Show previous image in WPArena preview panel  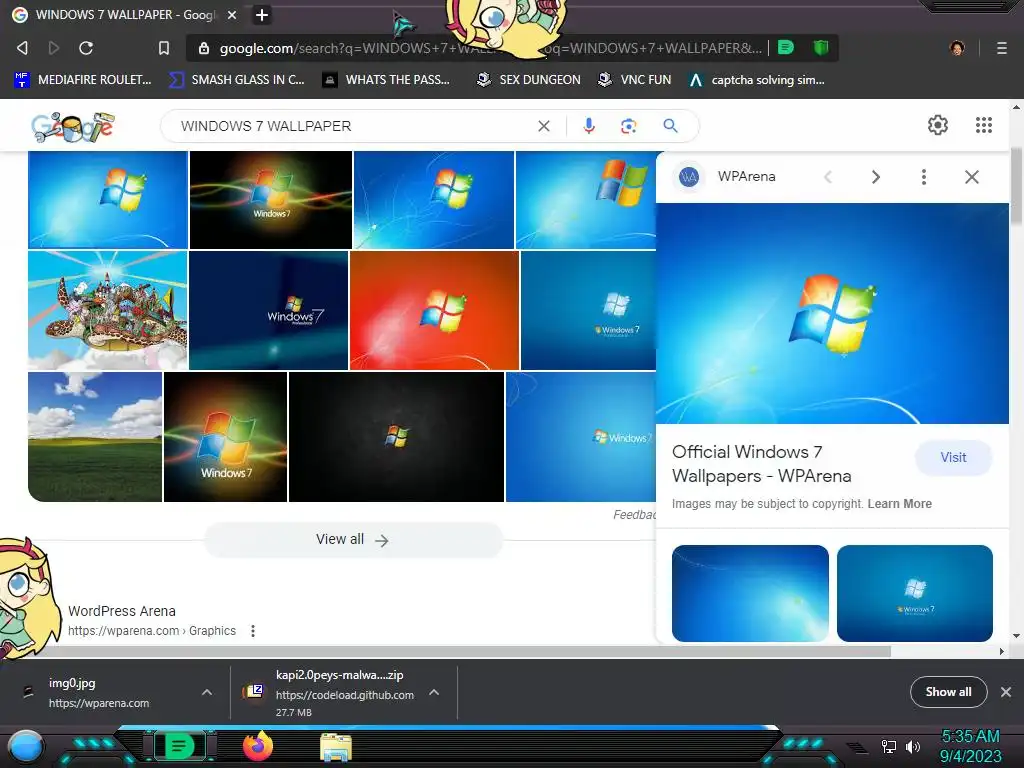[828, 177]
